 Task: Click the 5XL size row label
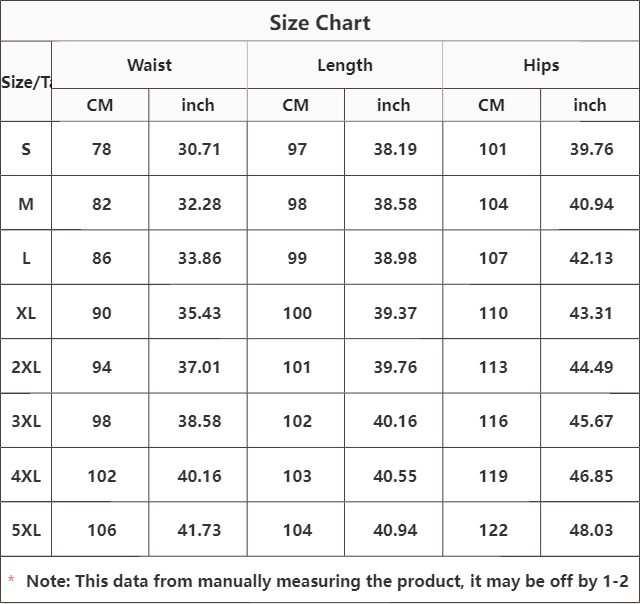(26, 530)
